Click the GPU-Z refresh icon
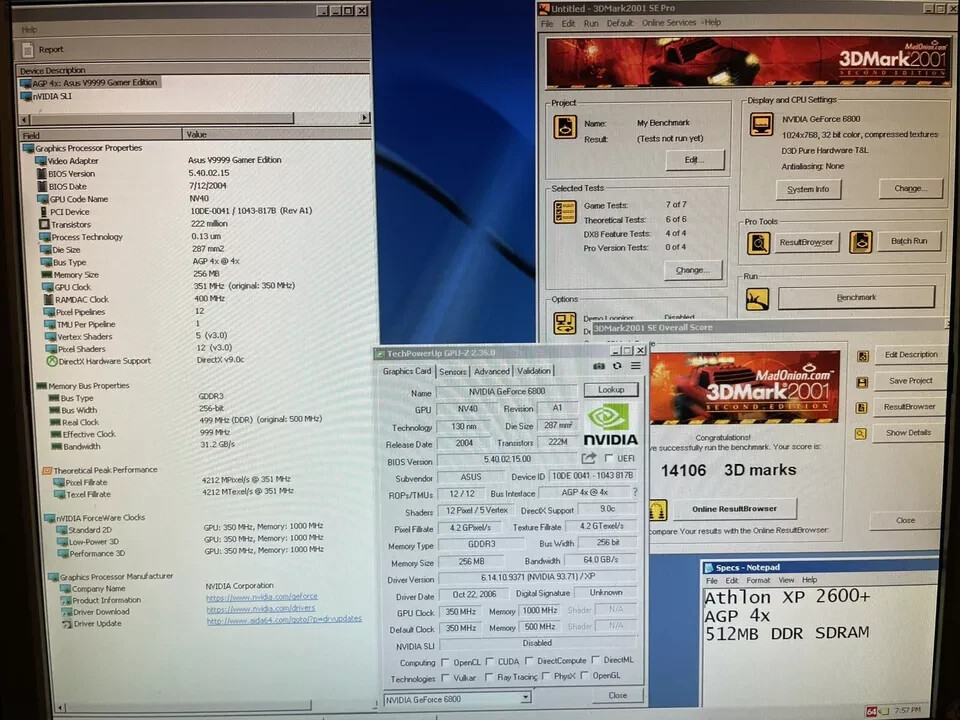960x720 pixels. click(x=617, y=367)
